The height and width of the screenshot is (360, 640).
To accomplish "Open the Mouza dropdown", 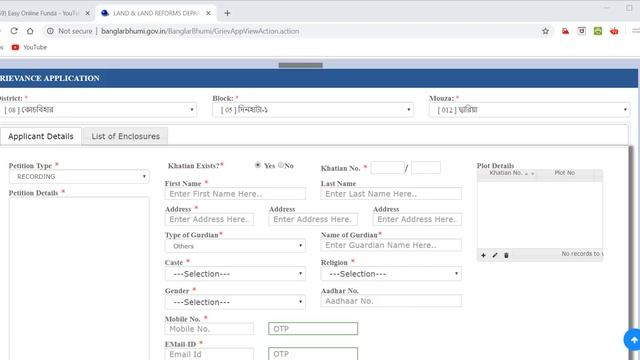I will [529, 110].
